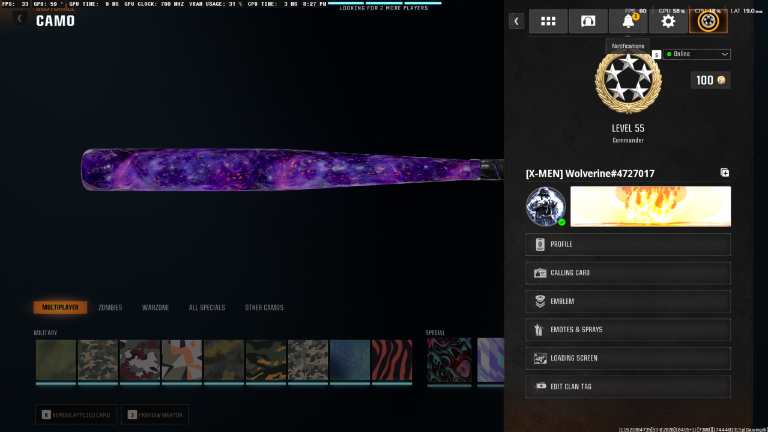Click the Edit Clan Tag icon
This screenshot has width=768, height=432.
(540, 386)
